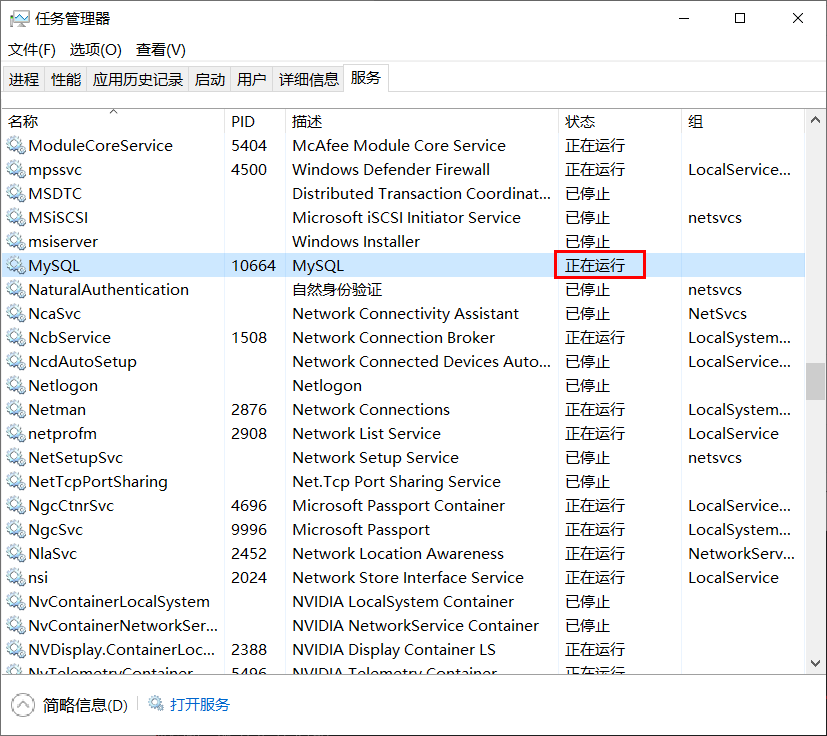827x736 pixels.
Task: Click the gear icon next to NetSetupSvc
Action: coord(16,457)
